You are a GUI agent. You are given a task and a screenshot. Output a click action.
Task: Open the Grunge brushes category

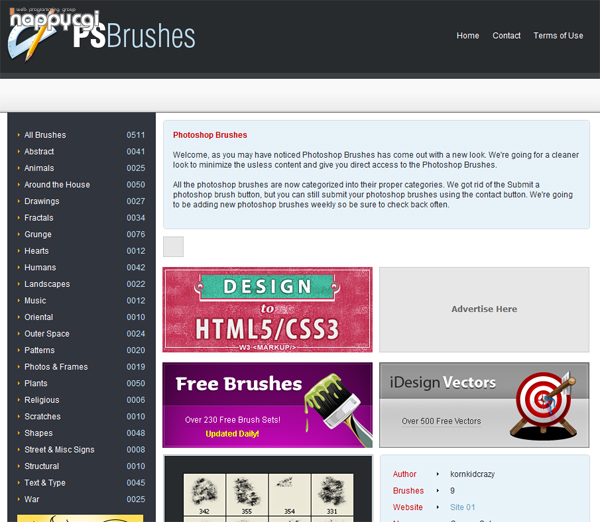(38, 234)
